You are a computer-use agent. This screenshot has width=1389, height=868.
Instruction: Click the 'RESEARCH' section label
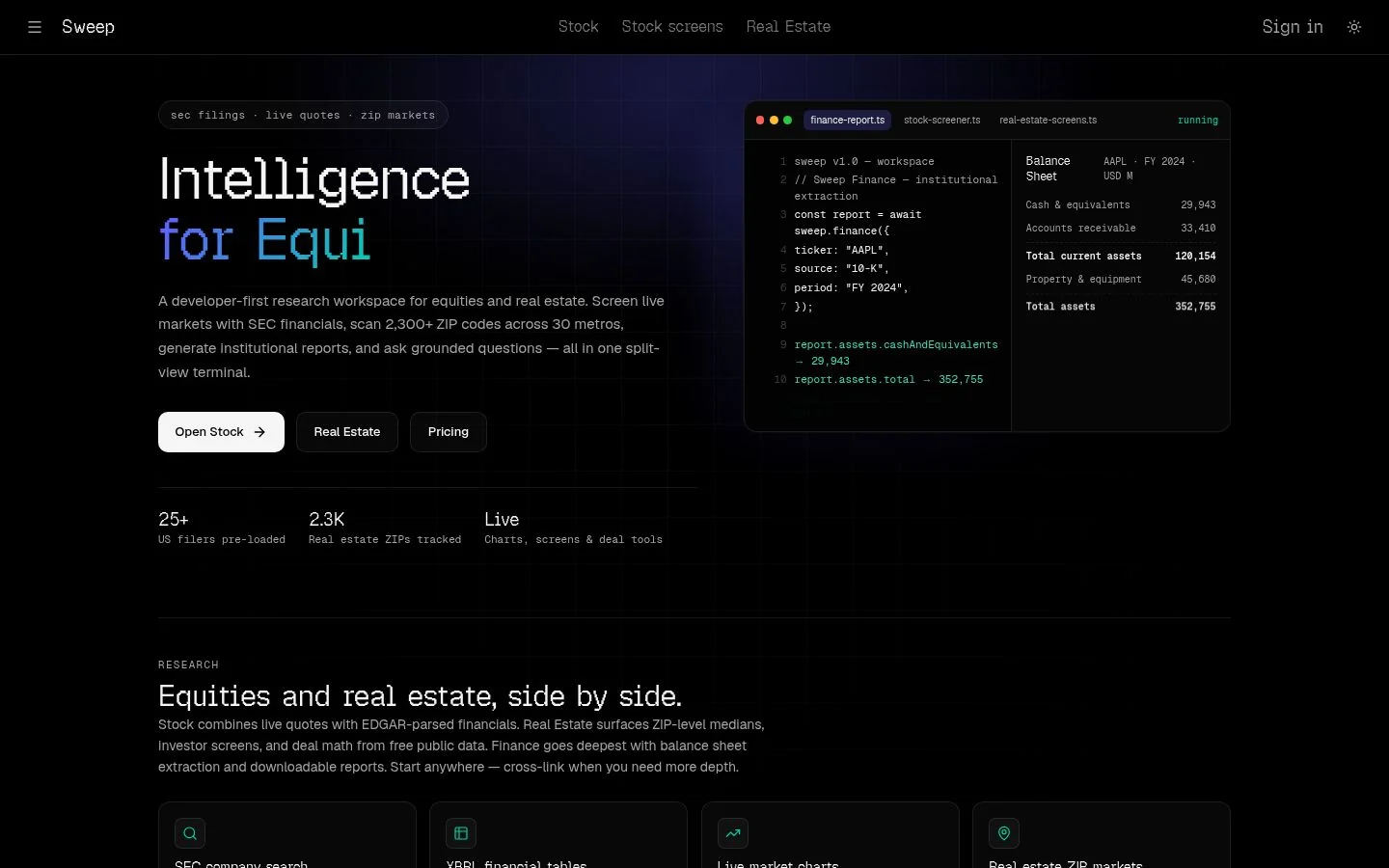(x=188, y=665)
